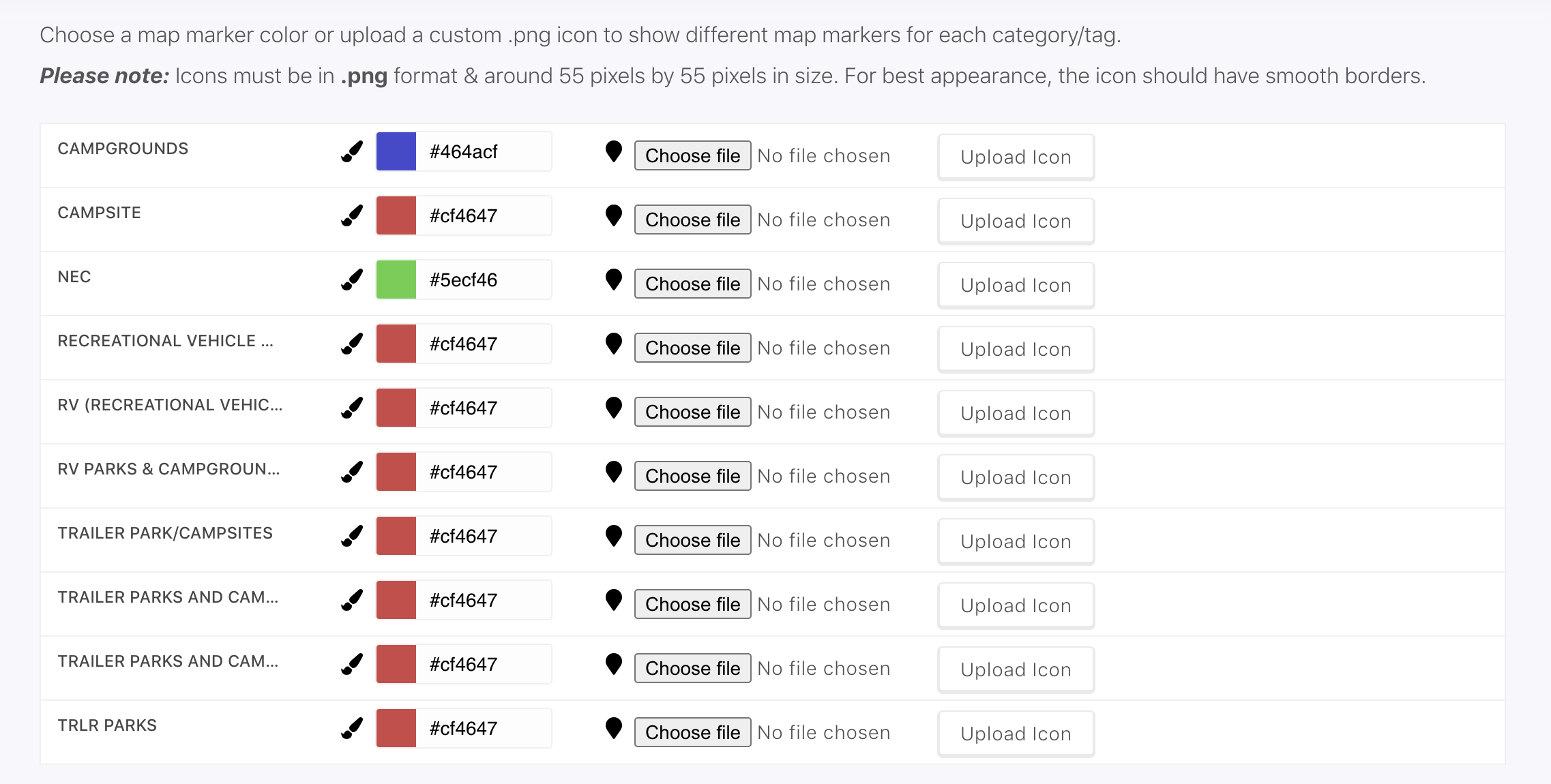
Task: Open the blue color swatch for CAMPGROUNDS
Action: click(396, 151)
